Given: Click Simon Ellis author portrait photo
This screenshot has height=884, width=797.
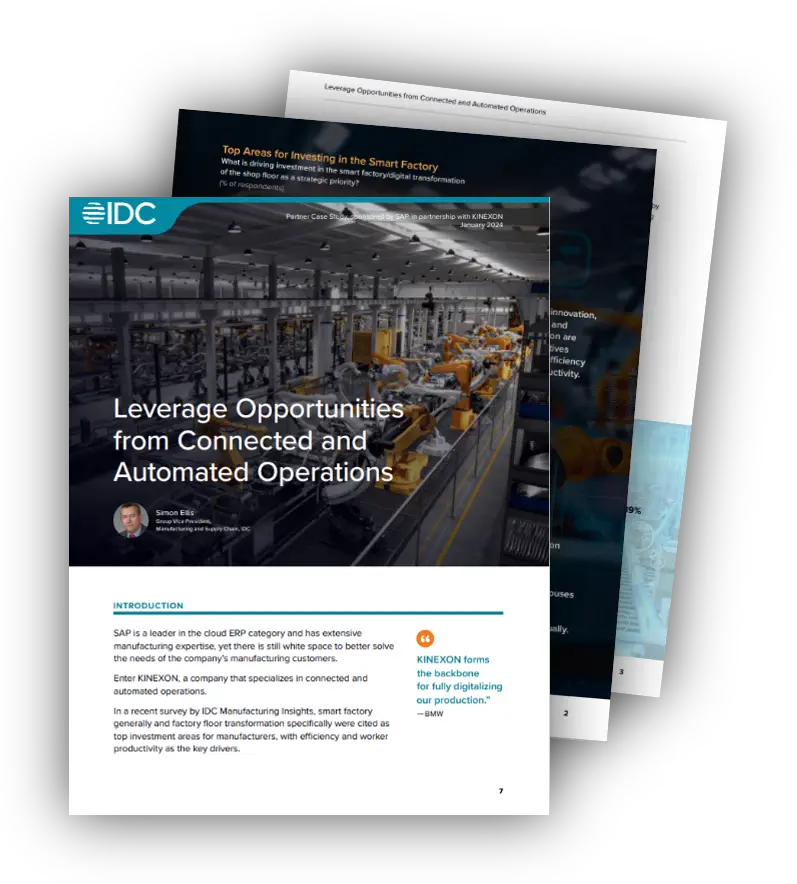Looking at the screenshot, I should 131,520.
